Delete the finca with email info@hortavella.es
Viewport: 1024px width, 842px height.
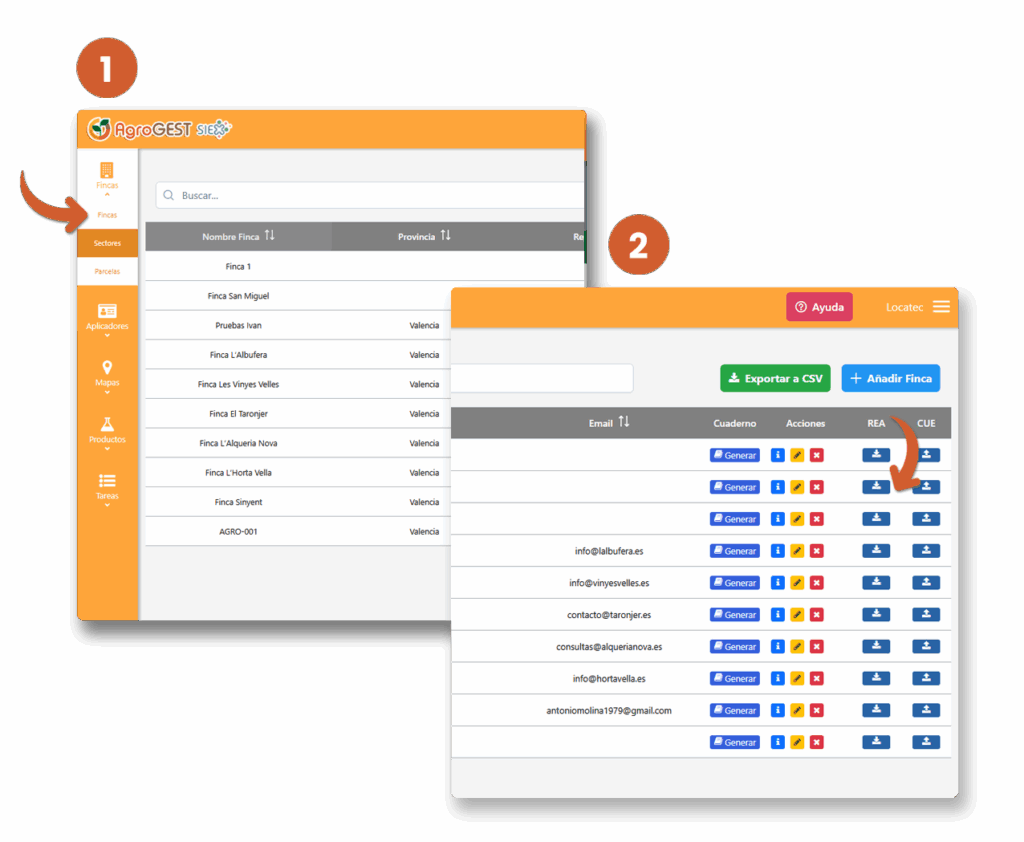[x=816, y=679]
